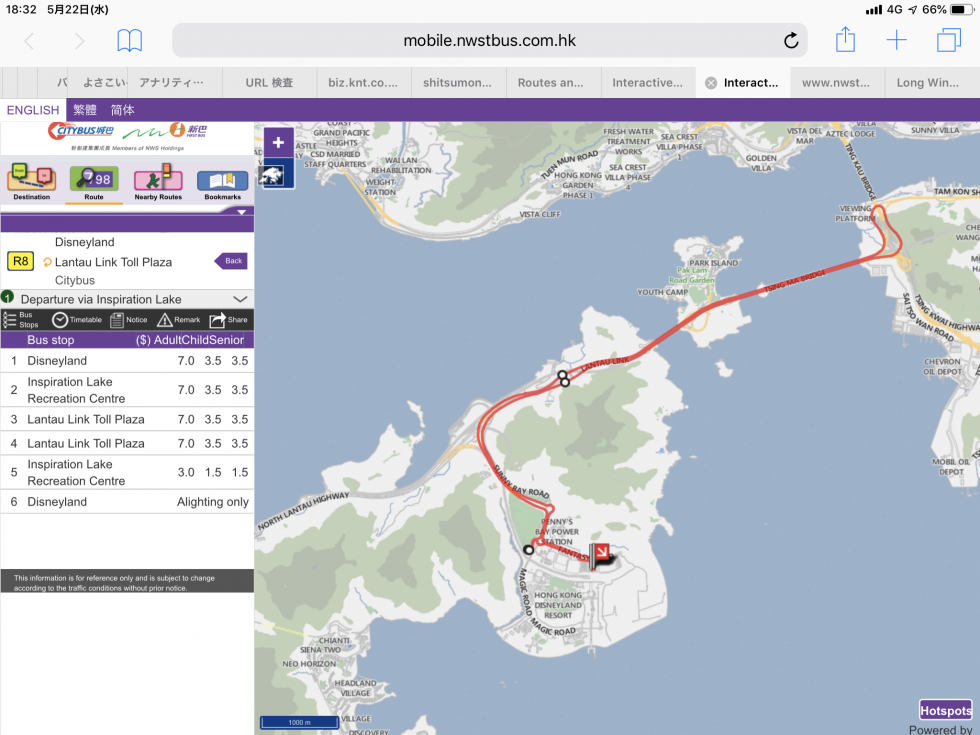
Task: Open the Hotspots button on map
Action: point(946,710)
